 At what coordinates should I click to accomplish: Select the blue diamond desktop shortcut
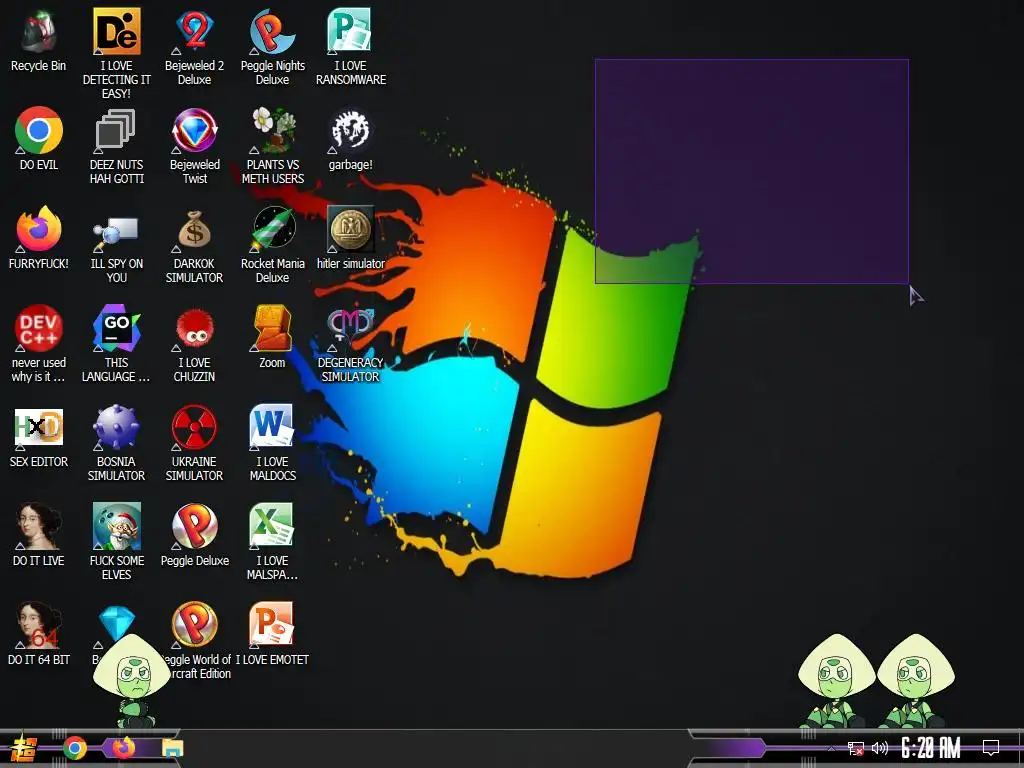(x=116, y=624)
